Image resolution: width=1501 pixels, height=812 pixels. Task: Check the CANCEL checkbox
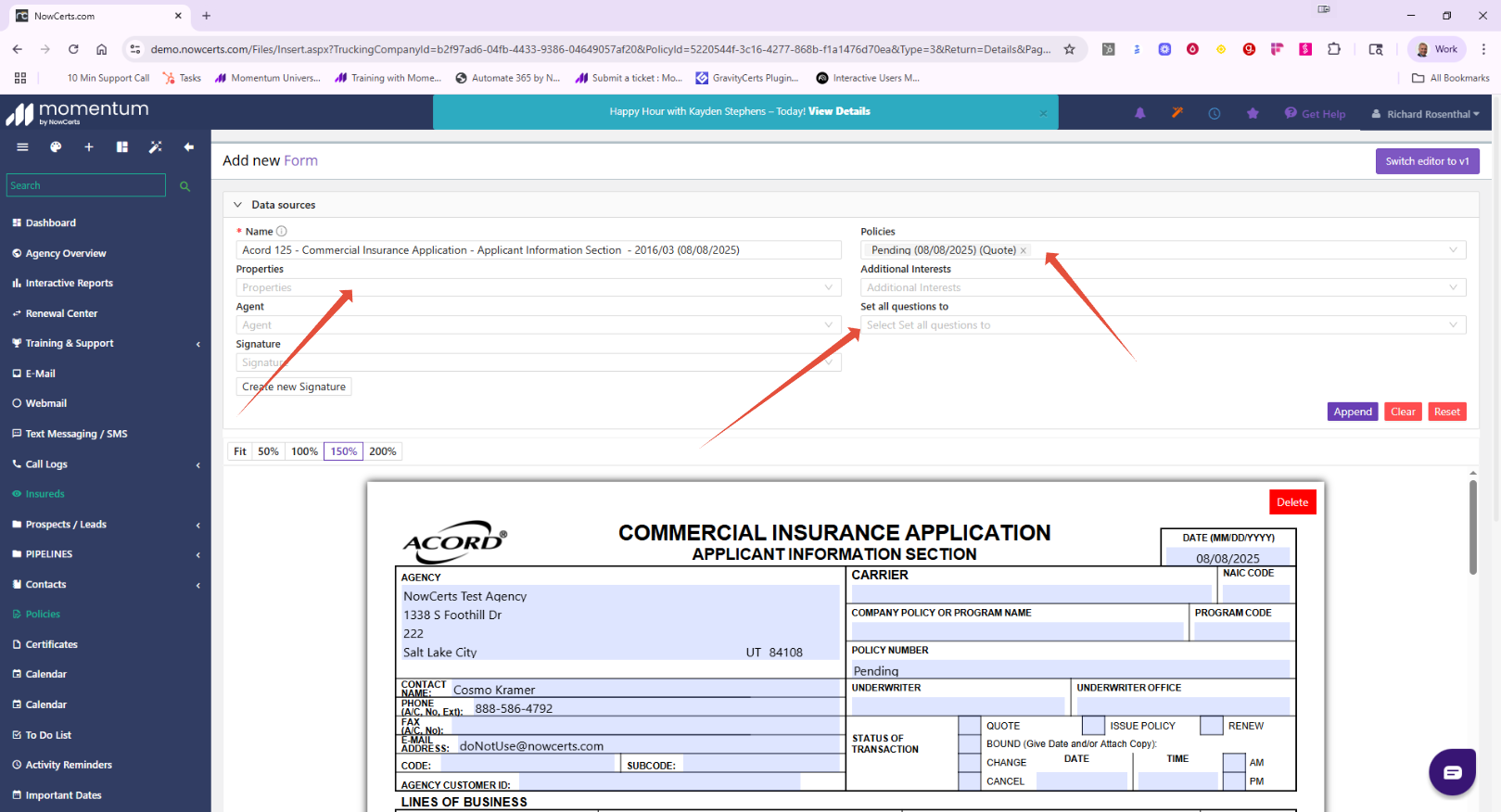point(970,781)
